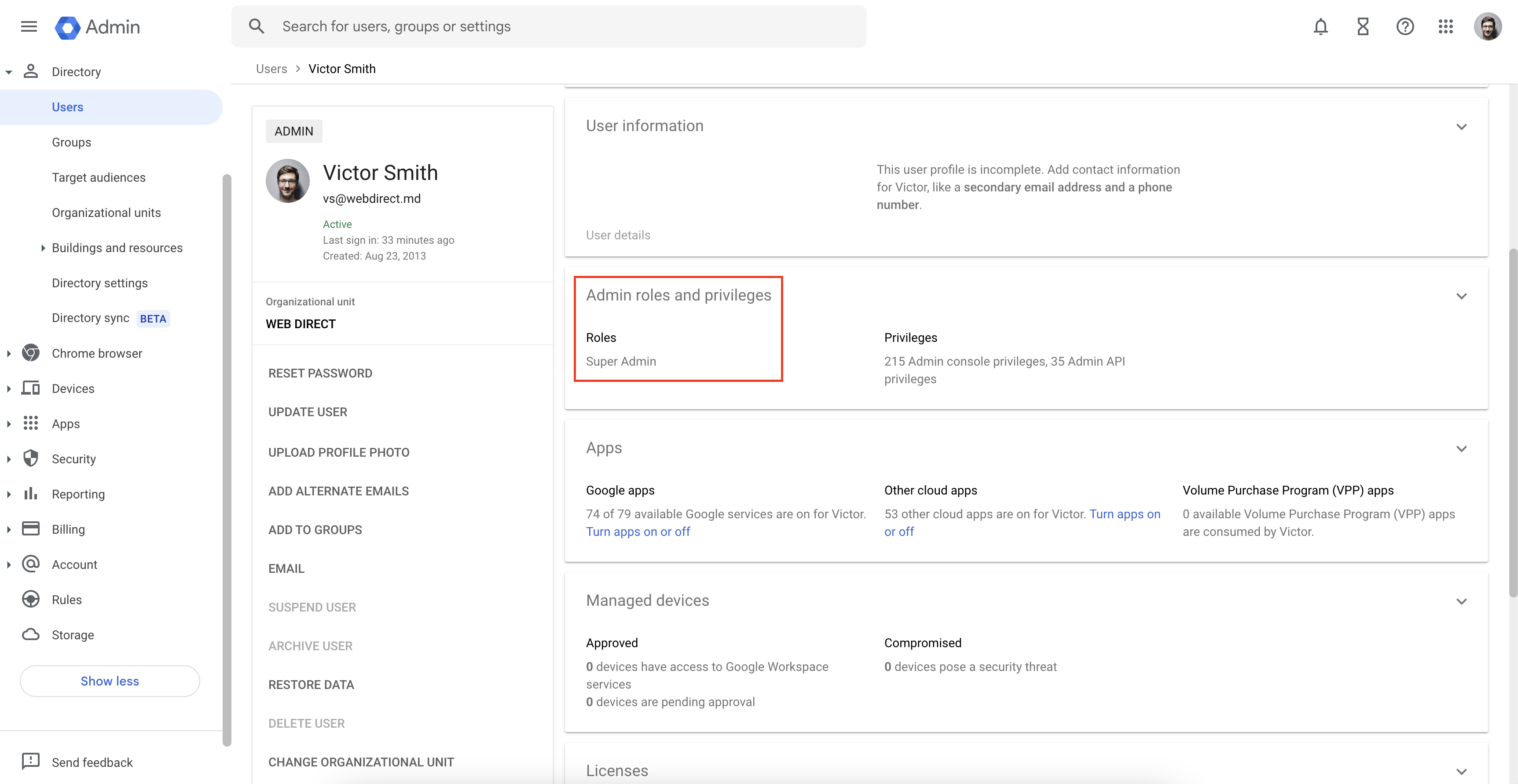Open the main hamburger menu
This screenshot has height=784, width=1518.
pos(29,26)
